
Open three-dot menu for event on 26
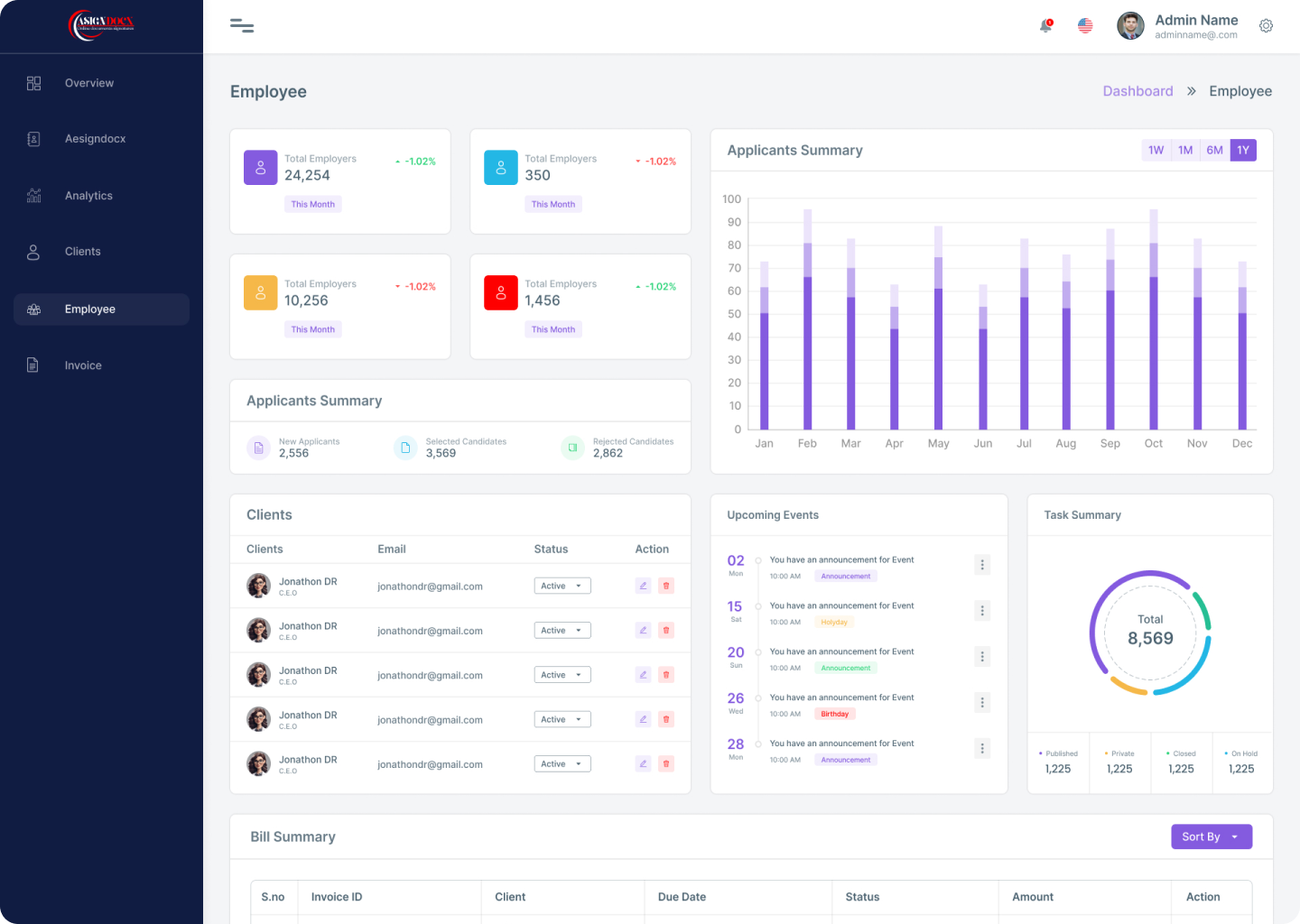982,702
